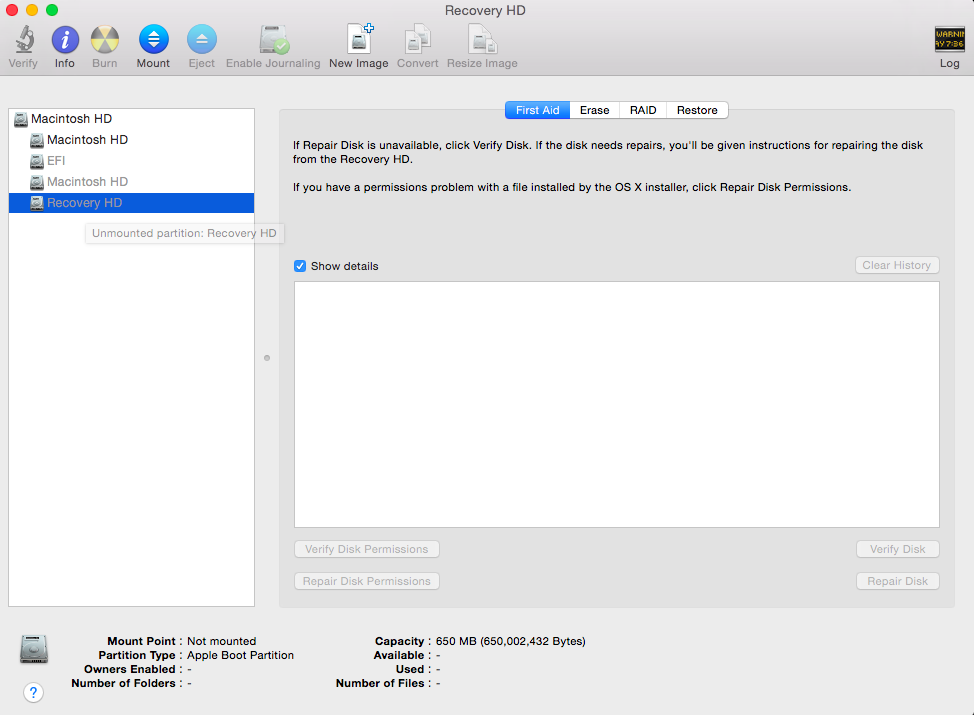Click the yellow minimize window button
Screen dimensions: 974x715
point(32,10)
